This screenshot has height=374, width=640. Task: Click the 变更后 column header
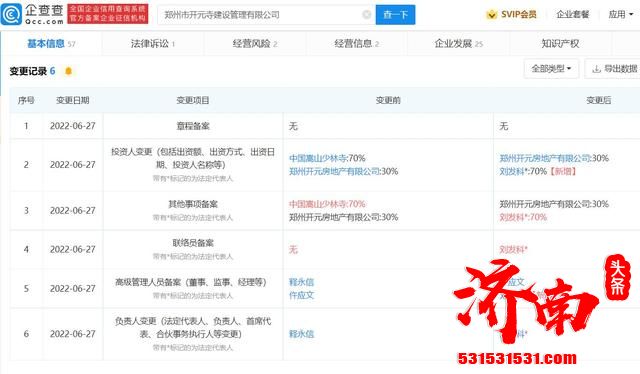coord(599,100)
